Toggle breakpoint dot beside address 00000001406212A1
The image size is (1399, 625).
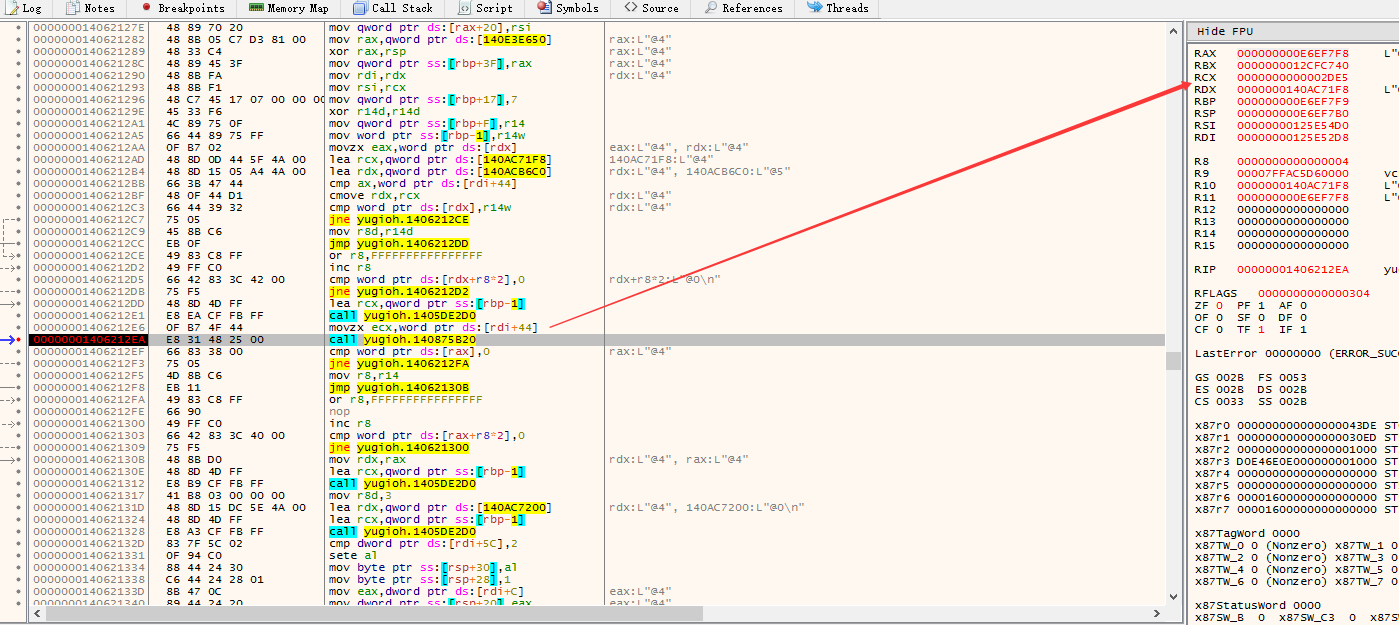tap(19, 123)
